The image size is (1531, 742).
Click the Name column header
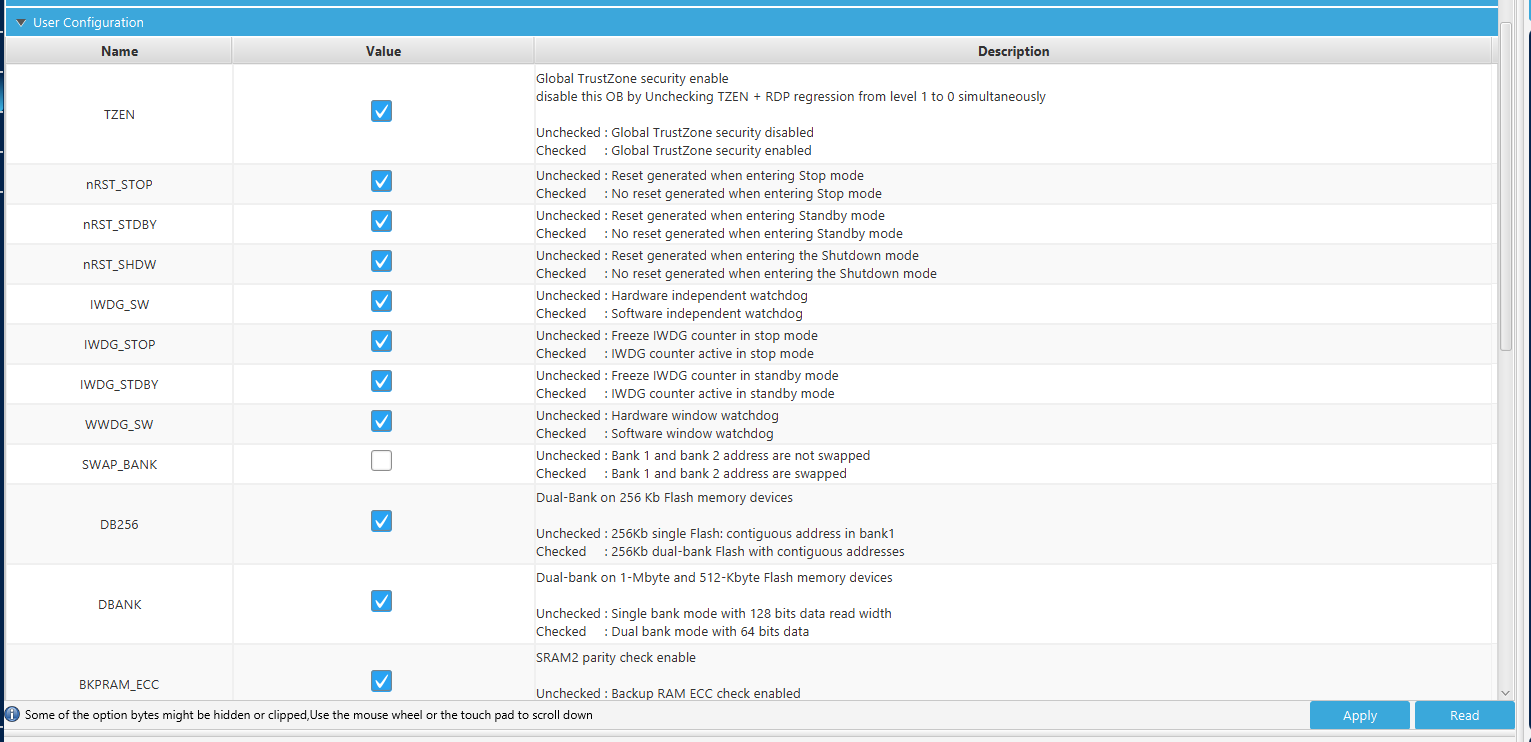119,51
